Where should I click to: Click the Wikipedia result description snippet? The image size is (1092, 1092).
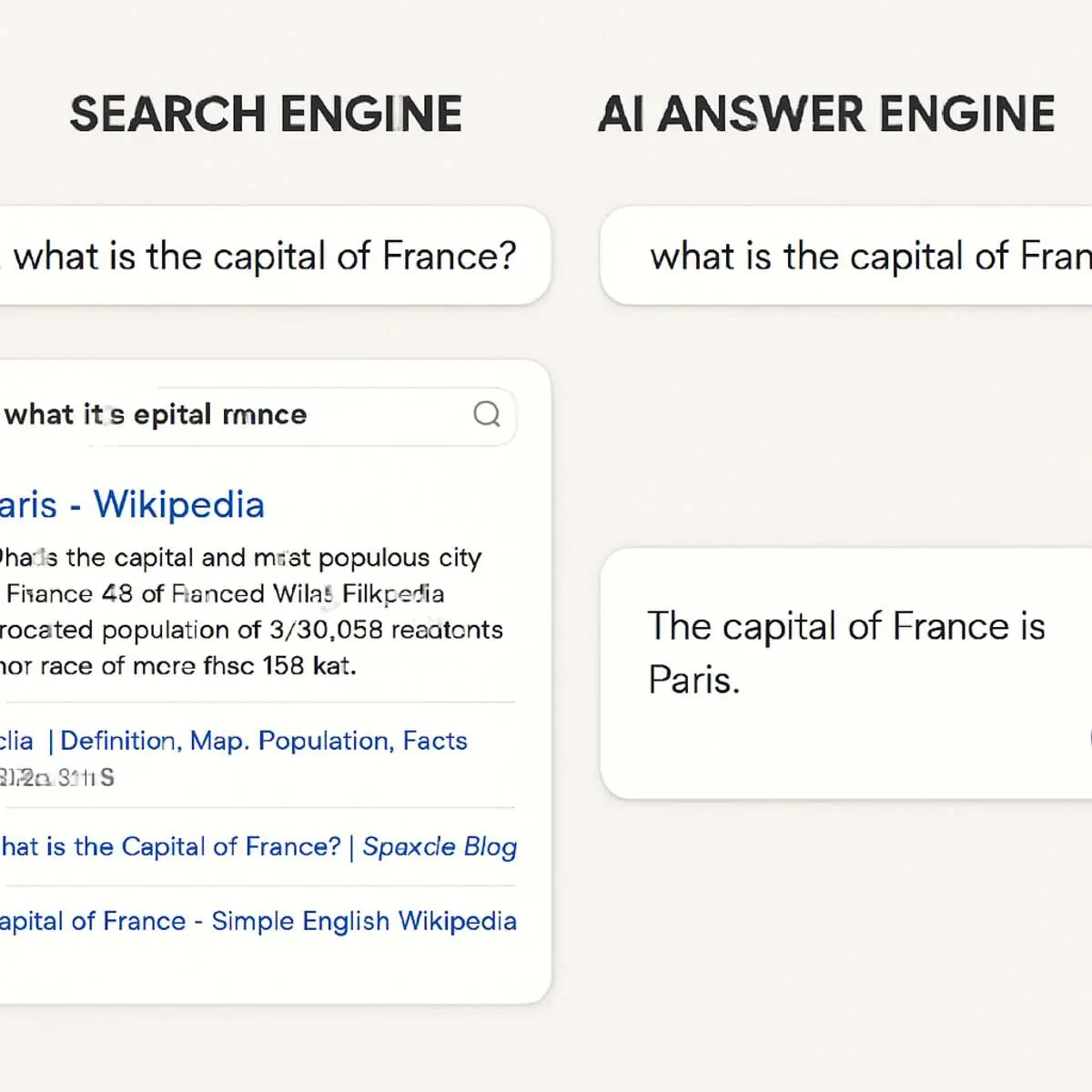tap(251, 612)
